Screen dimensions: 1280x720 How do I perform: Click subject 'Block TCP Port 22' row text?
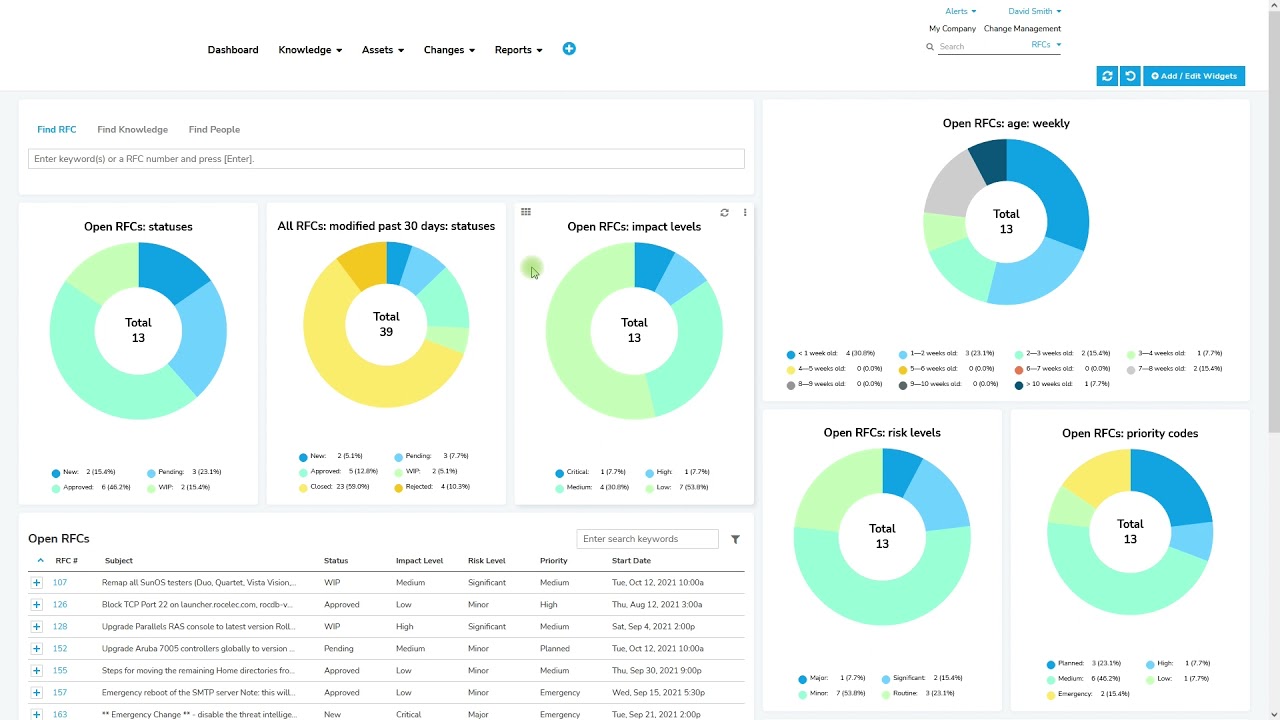pyautogui.click(x=197, y=605)
